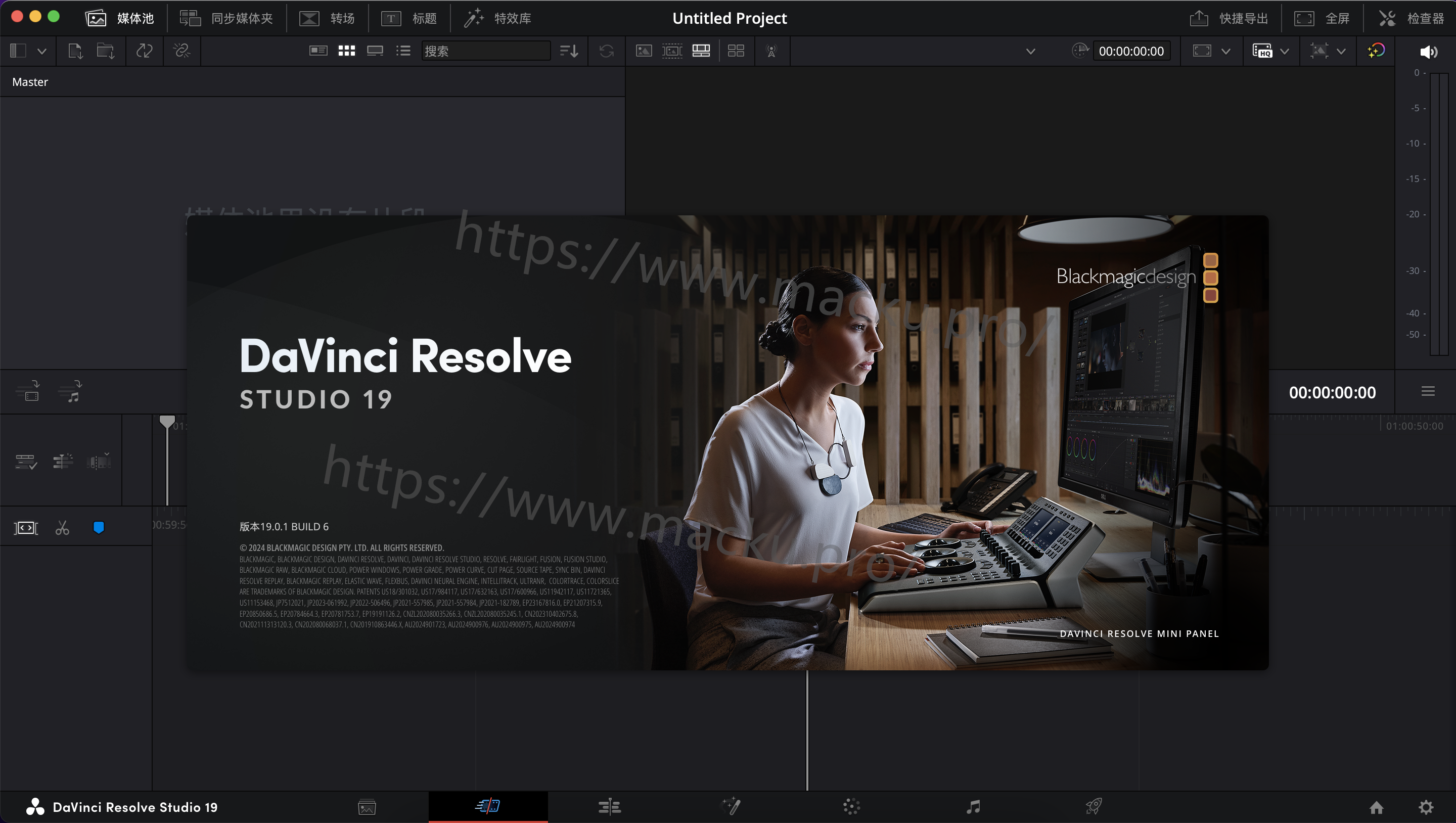Click video track destination icon
Image resolution: width=1456 pixels, height=823 pixels.
[x=28, y=391]
